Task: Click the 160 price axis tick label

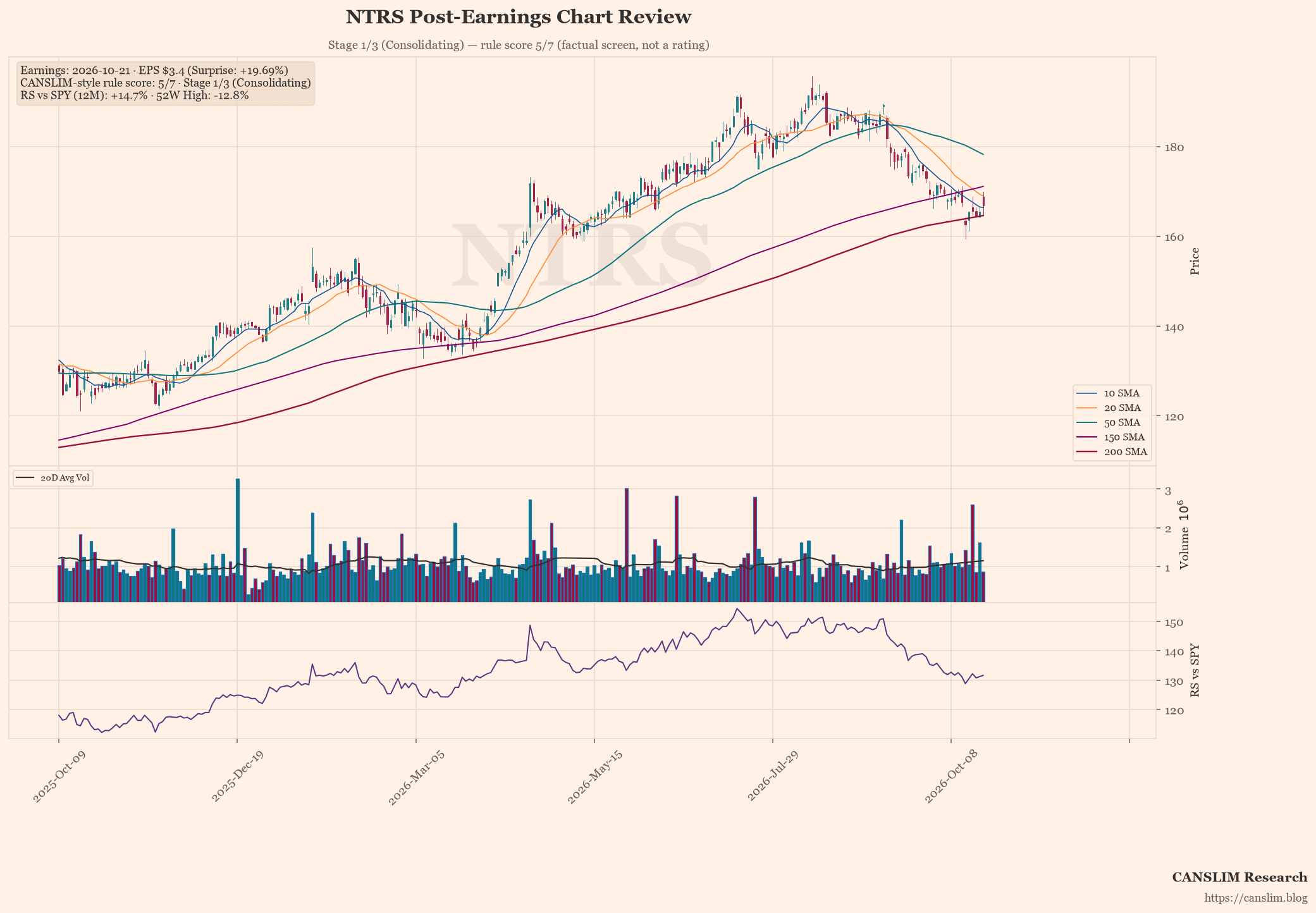Action: pos(1175,237)
